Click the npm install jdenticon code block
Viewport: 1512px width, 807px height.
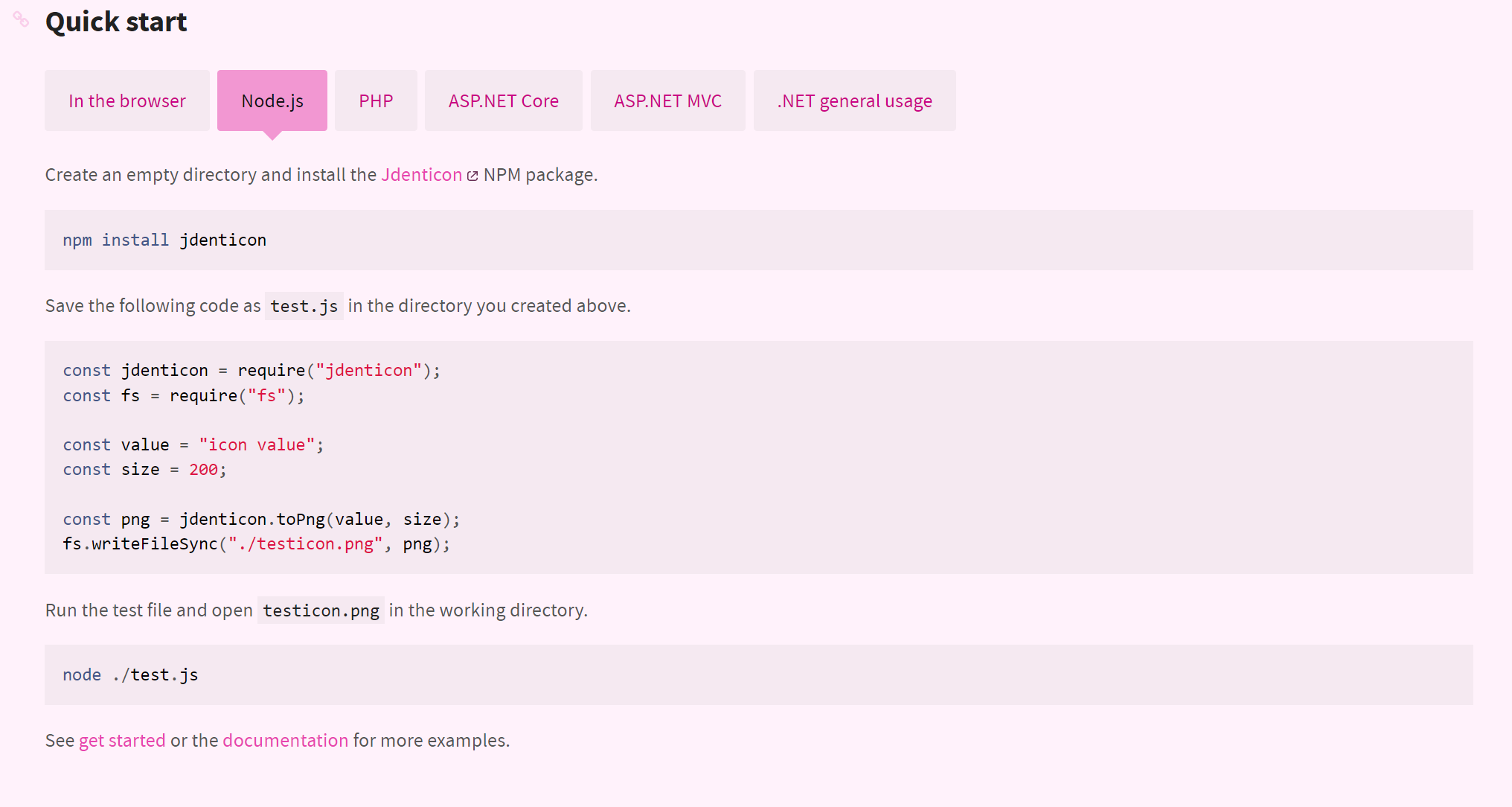coord(164,240)
